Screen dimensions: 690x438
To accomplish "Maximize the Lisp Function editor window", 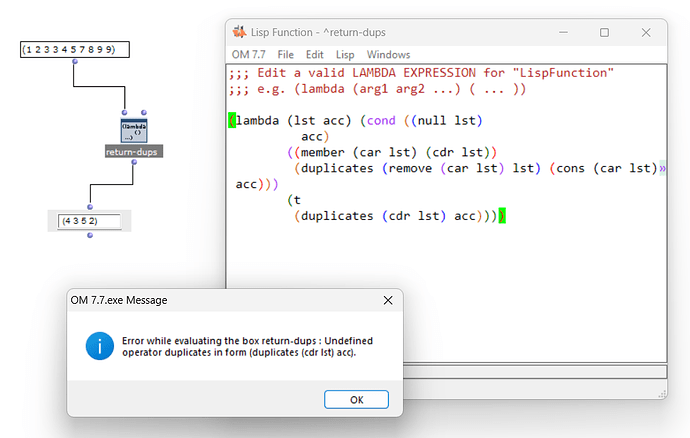I will pyautogui.click(x=604, y=32).
